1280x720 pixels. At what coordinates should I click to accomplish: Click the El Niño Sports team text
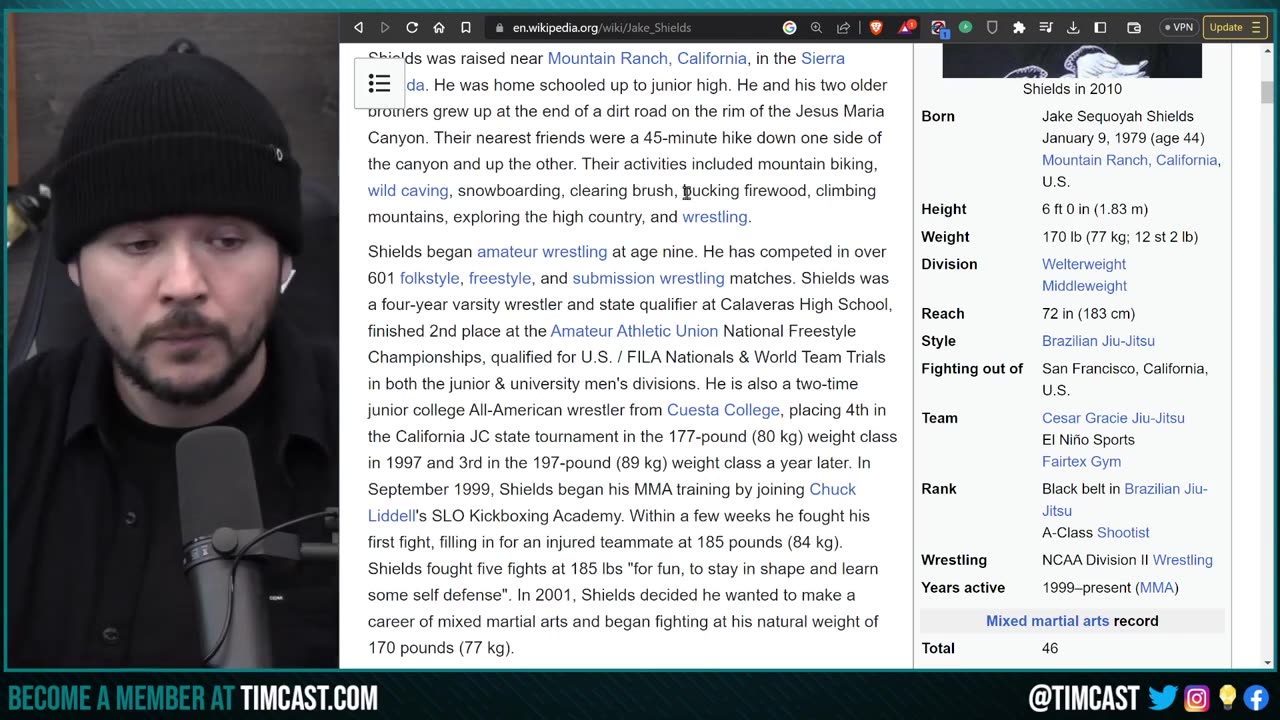coord(1088,439)
